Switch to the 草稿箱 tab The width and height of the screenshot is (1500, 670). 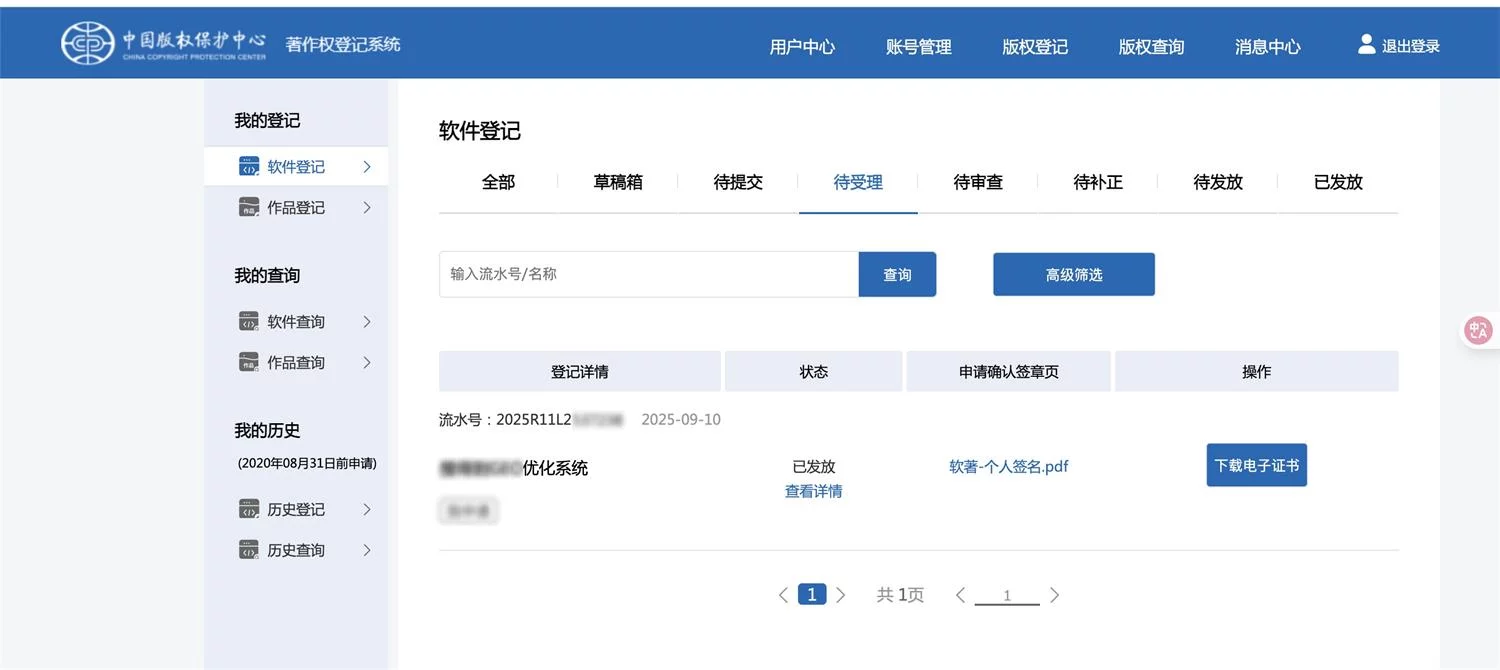click(618, 182)
